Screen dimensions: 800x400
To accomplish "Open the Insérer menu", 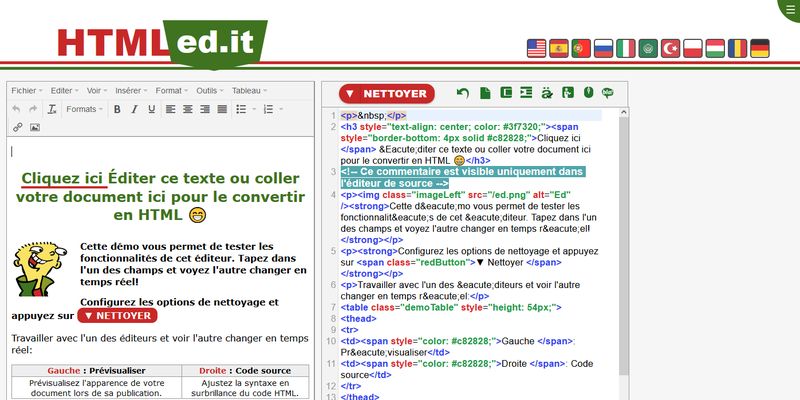I will coord(131,90).
